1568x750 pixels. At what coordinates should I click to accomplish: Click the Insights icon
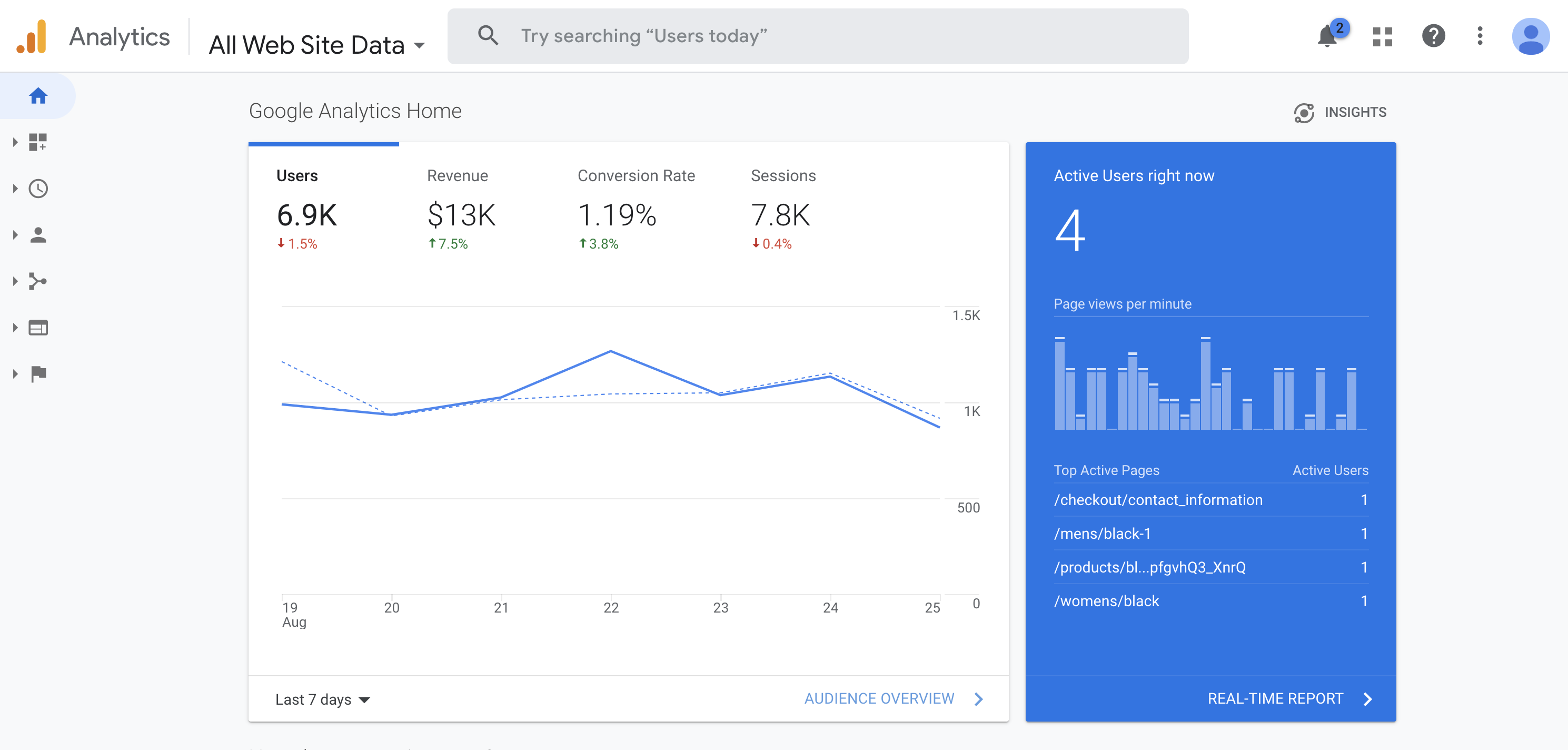tap(1304, 113)
